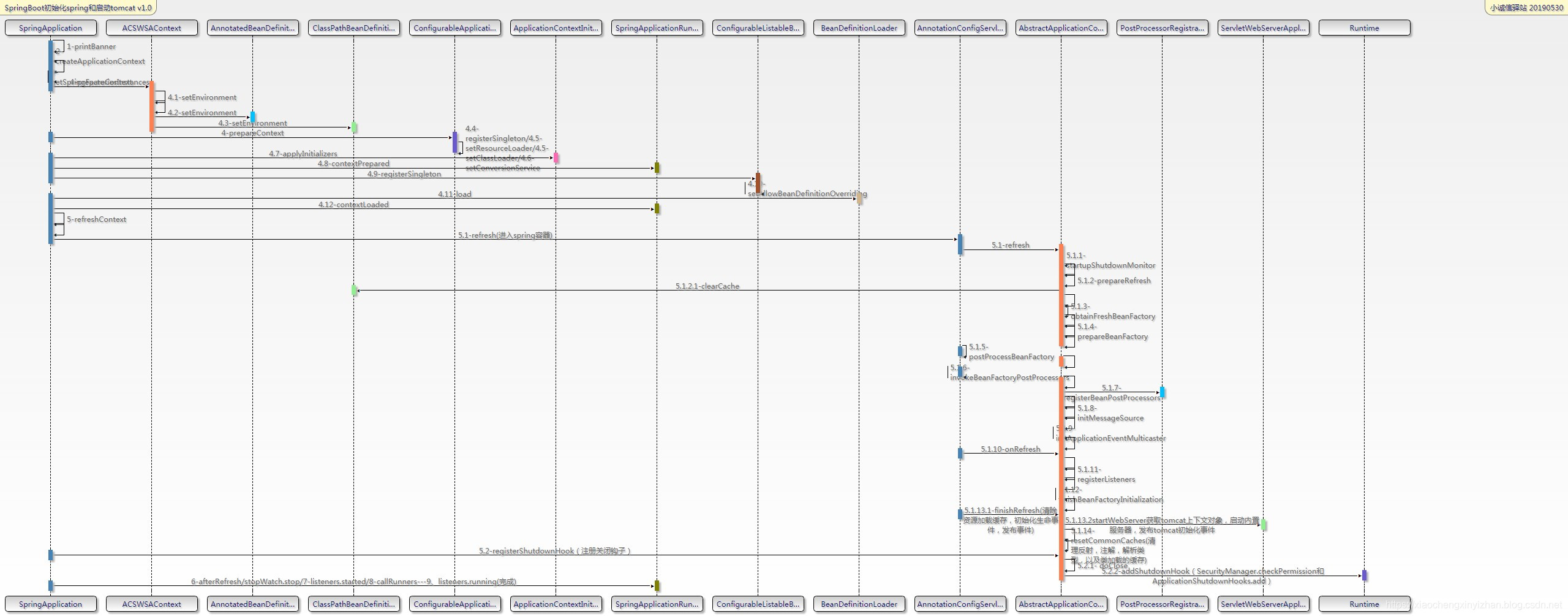Click the top ConfigurableListableB... header box
The width and height of the screenshot is (1568, 616).
[x=758, y=28]
